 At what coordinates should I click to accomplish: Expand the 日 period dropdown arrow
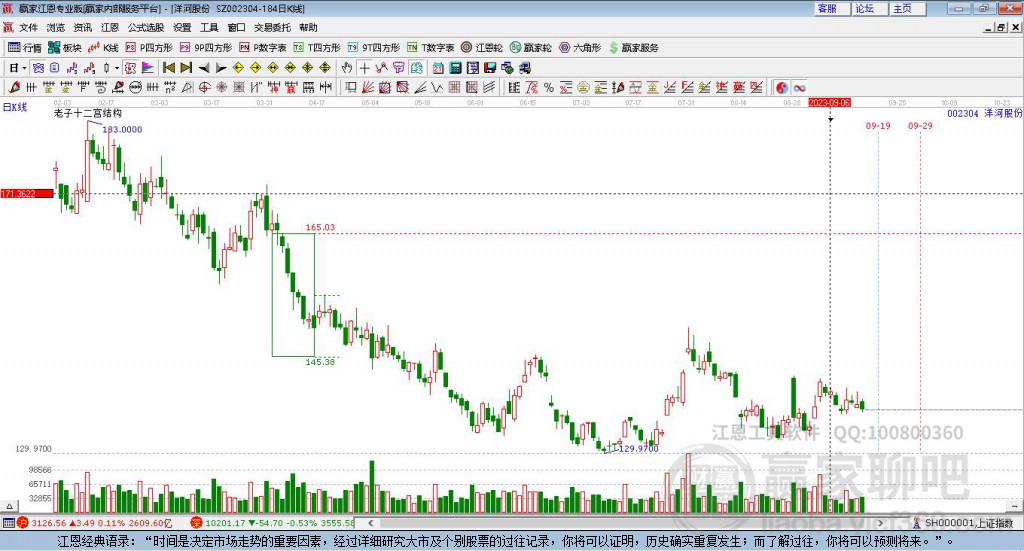24,68
